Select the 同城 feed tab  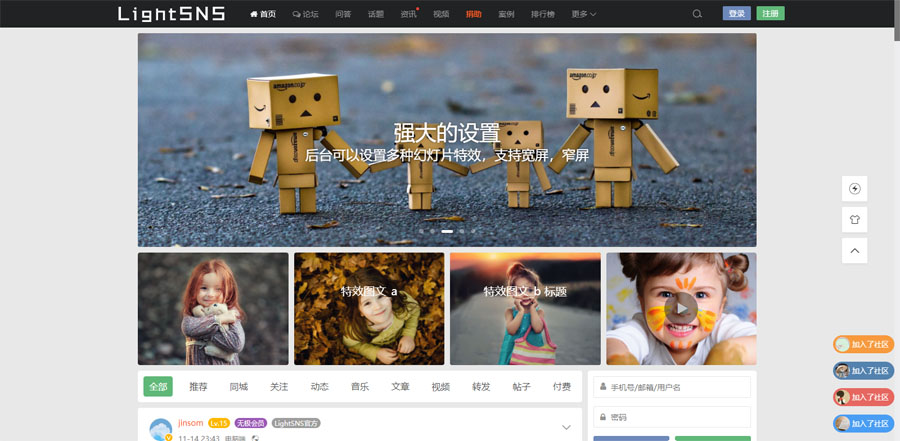pyautogui.click(x=239, y=386)
